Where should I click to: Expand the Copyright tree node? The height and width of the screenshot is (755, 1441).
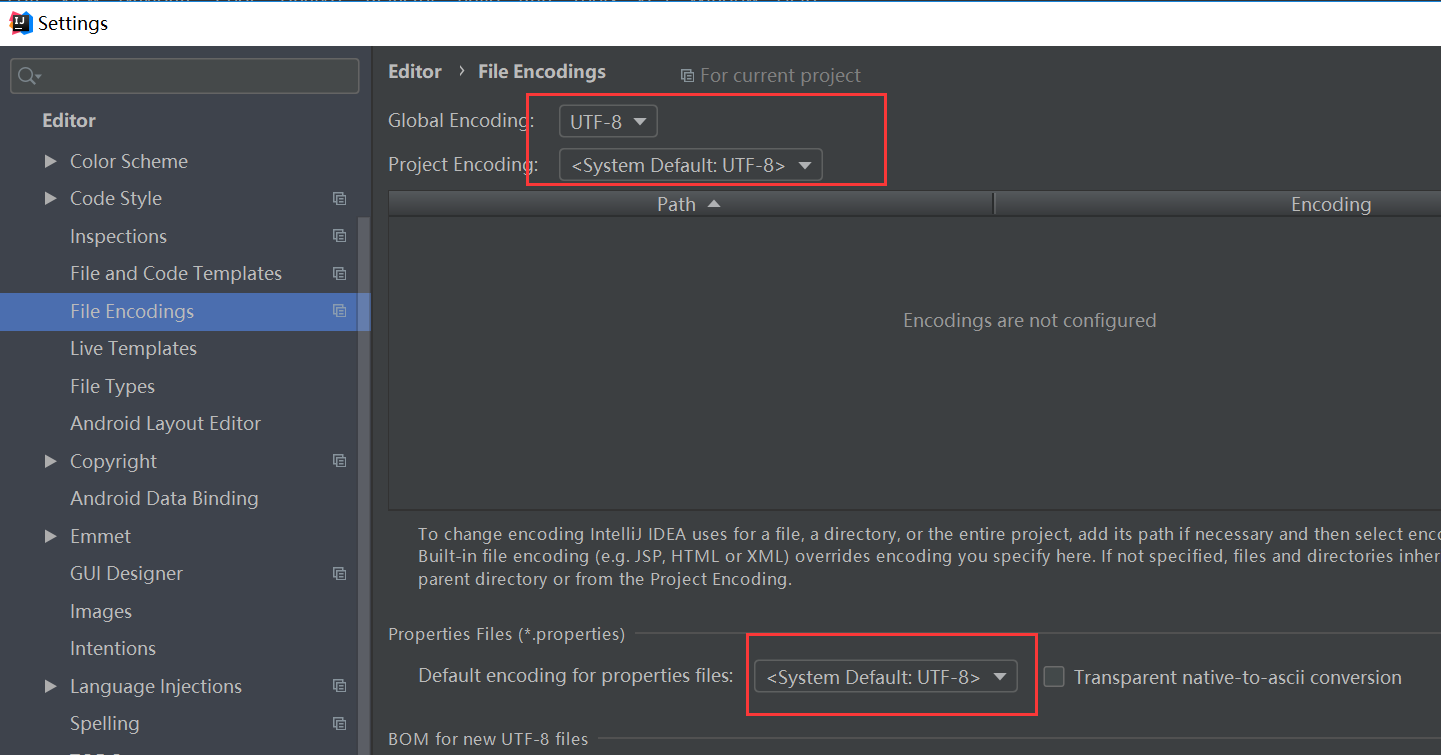click(x=51, y=461)
